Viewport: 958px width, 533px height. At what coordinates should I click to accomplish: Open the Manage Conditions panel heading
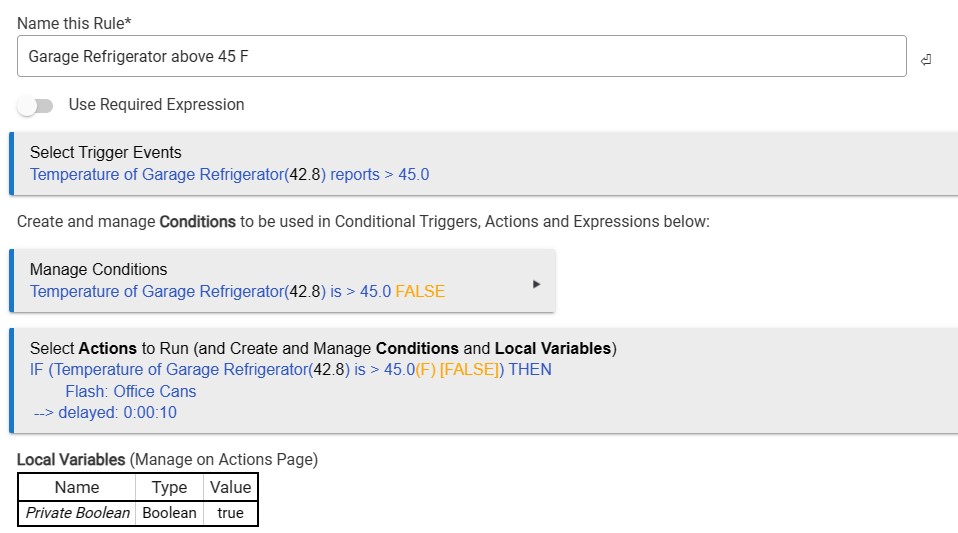98,269
